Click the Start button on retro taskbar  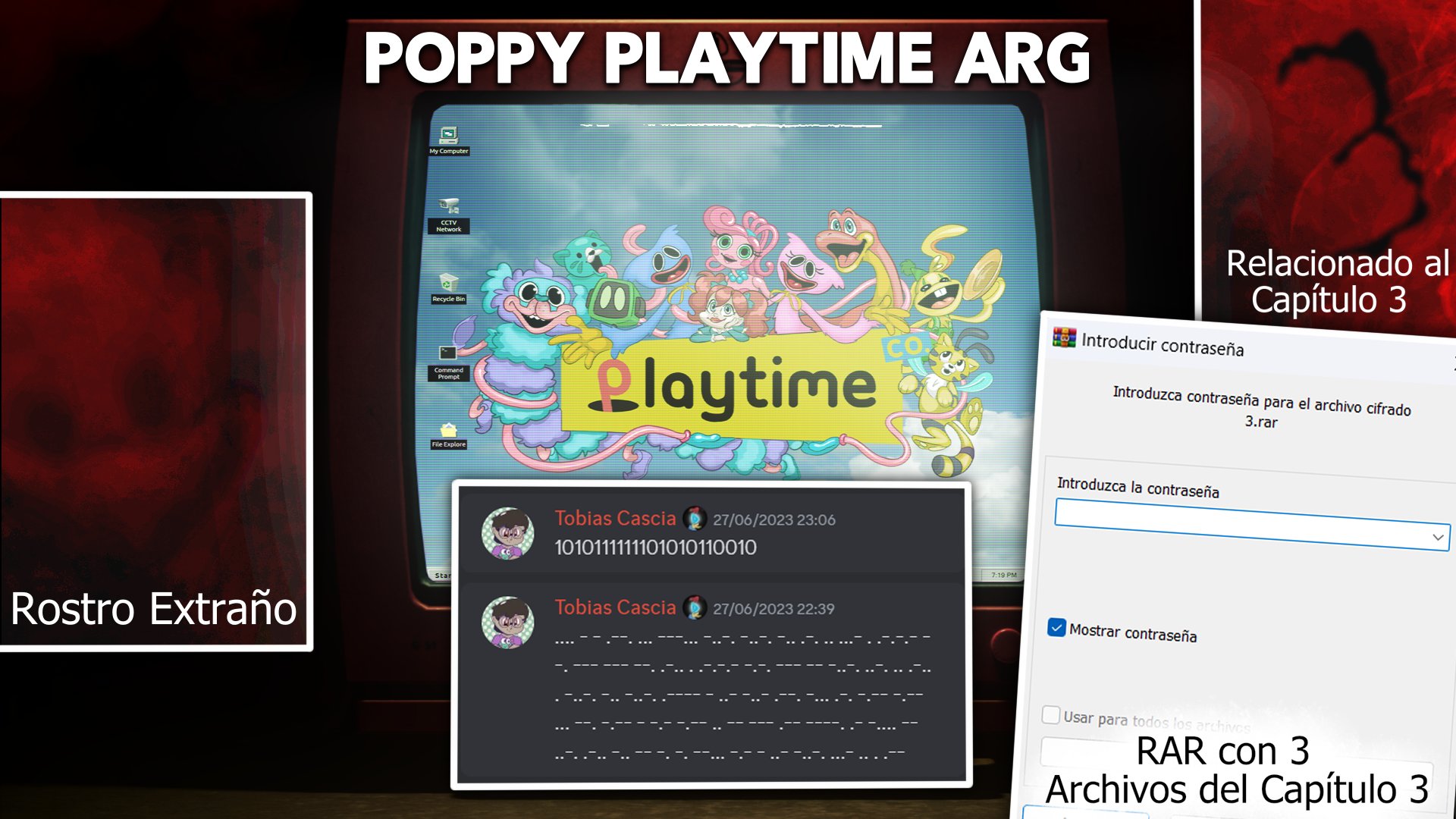coord(441,576)
